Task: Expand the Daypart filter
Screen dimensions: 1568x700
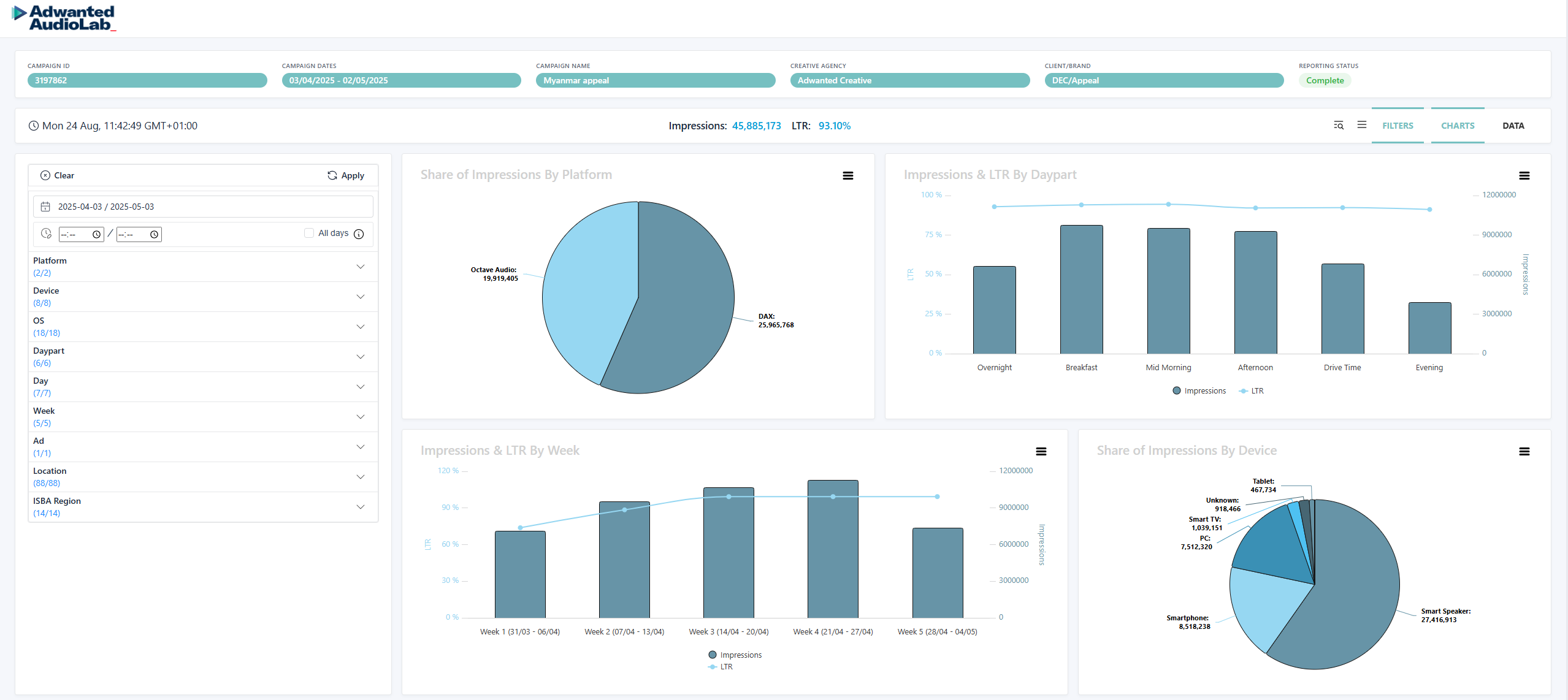Action: click(x=203, y=357)
